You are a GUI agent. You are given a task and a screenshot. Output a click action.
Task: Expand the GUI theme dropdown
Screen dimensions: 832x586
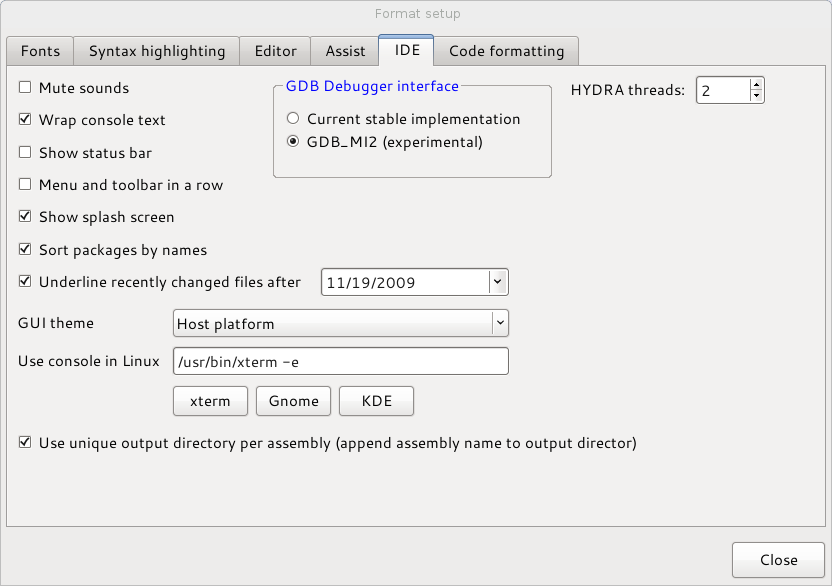tap(499, 323)
